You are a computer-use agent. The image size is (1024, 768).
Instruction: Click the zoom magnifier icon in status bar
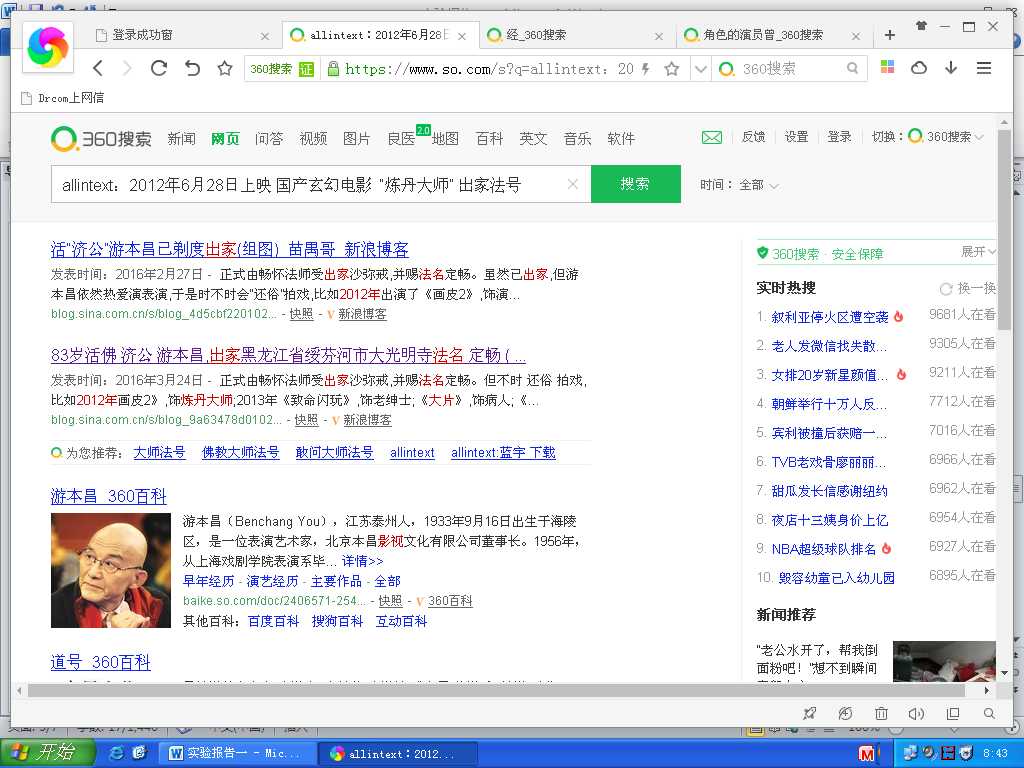pos(989,714)
